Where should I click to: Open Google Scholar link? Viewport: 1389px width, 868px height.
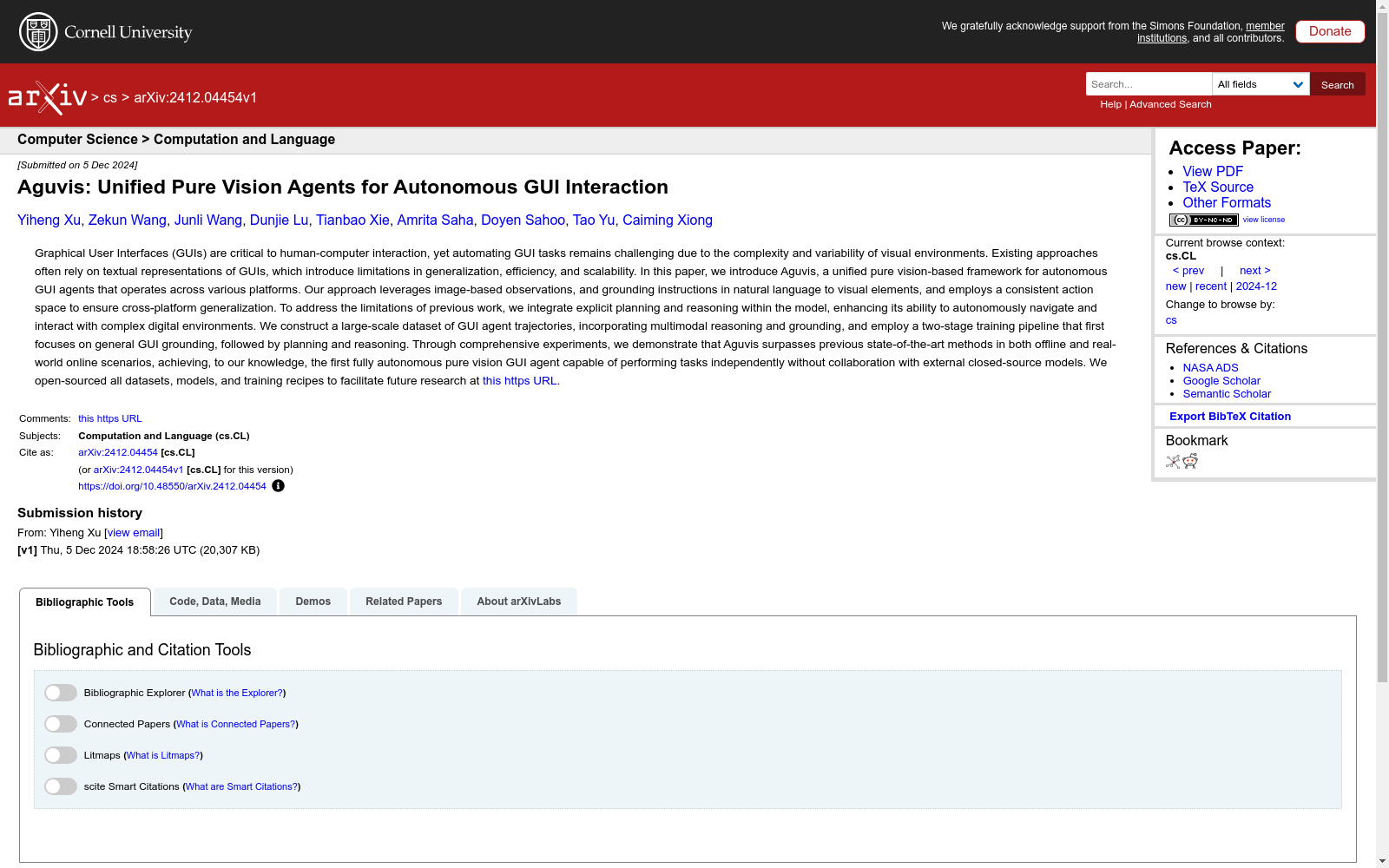1221,381
